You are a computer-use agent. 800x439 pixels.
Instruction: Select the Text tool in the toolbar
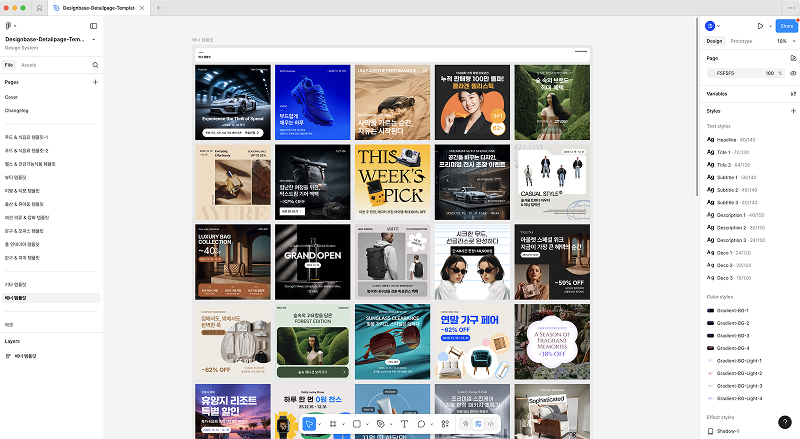tap(404, 424)
